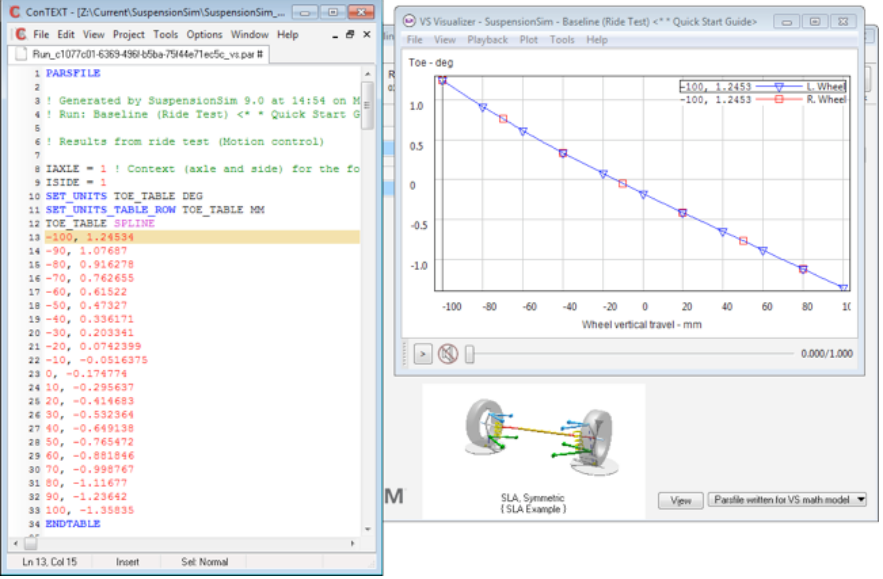Click the line "0, -0.174774"
The image size is (883, 579).
[86, 374]
